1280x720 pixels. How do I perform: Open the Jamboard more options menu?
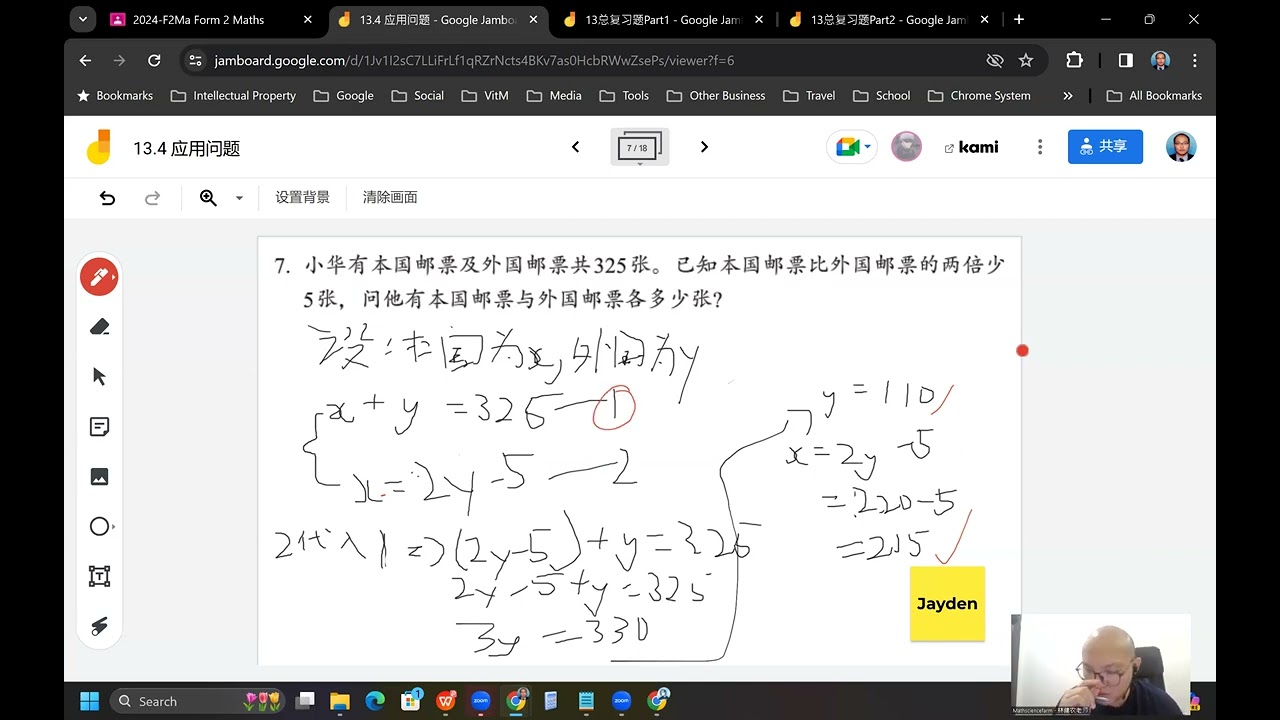[x=1040, y=147]
